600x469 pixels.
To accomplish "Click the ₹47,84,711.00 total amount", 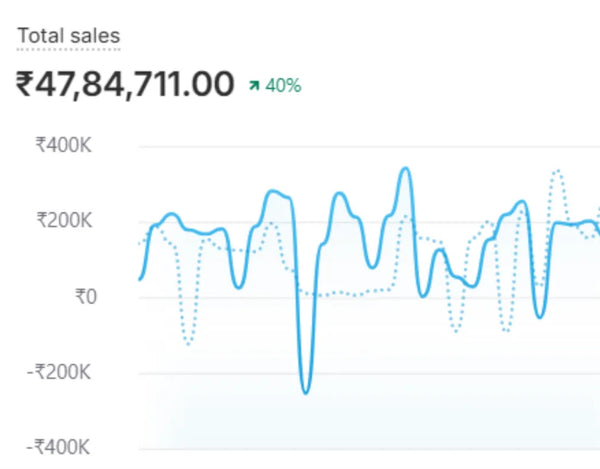I will [x=125, y=84].
